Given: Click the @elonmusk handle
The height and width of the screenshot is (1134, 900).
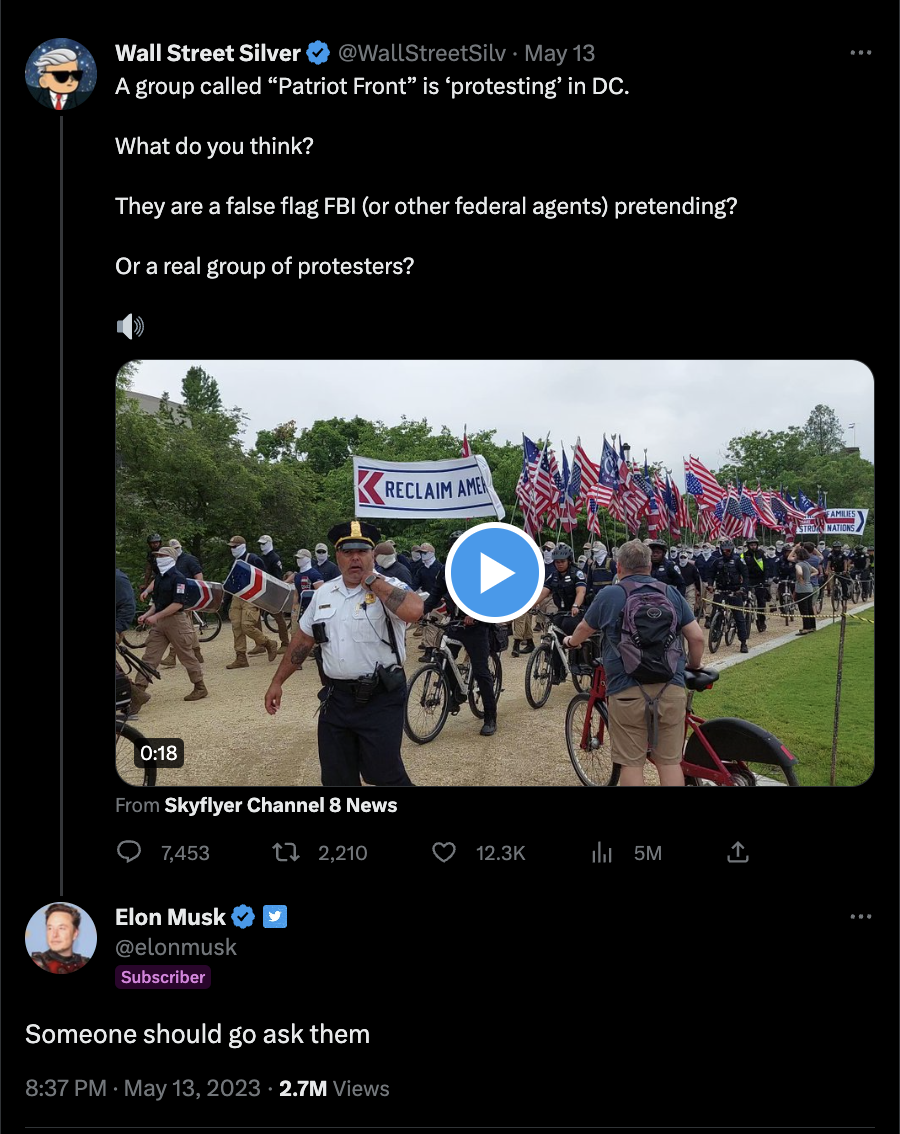Looking at the screenshot, I should (x=176, y=946).
